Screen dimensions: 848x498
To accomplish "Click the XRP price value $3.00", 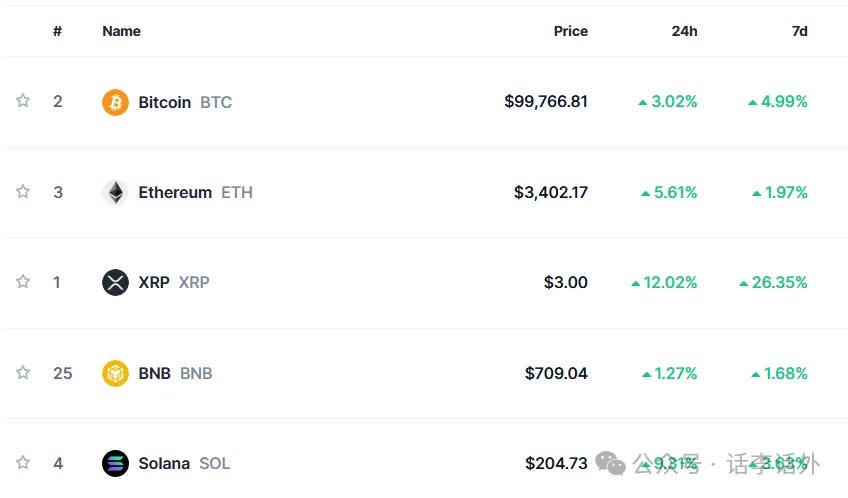I will point(566,282).
